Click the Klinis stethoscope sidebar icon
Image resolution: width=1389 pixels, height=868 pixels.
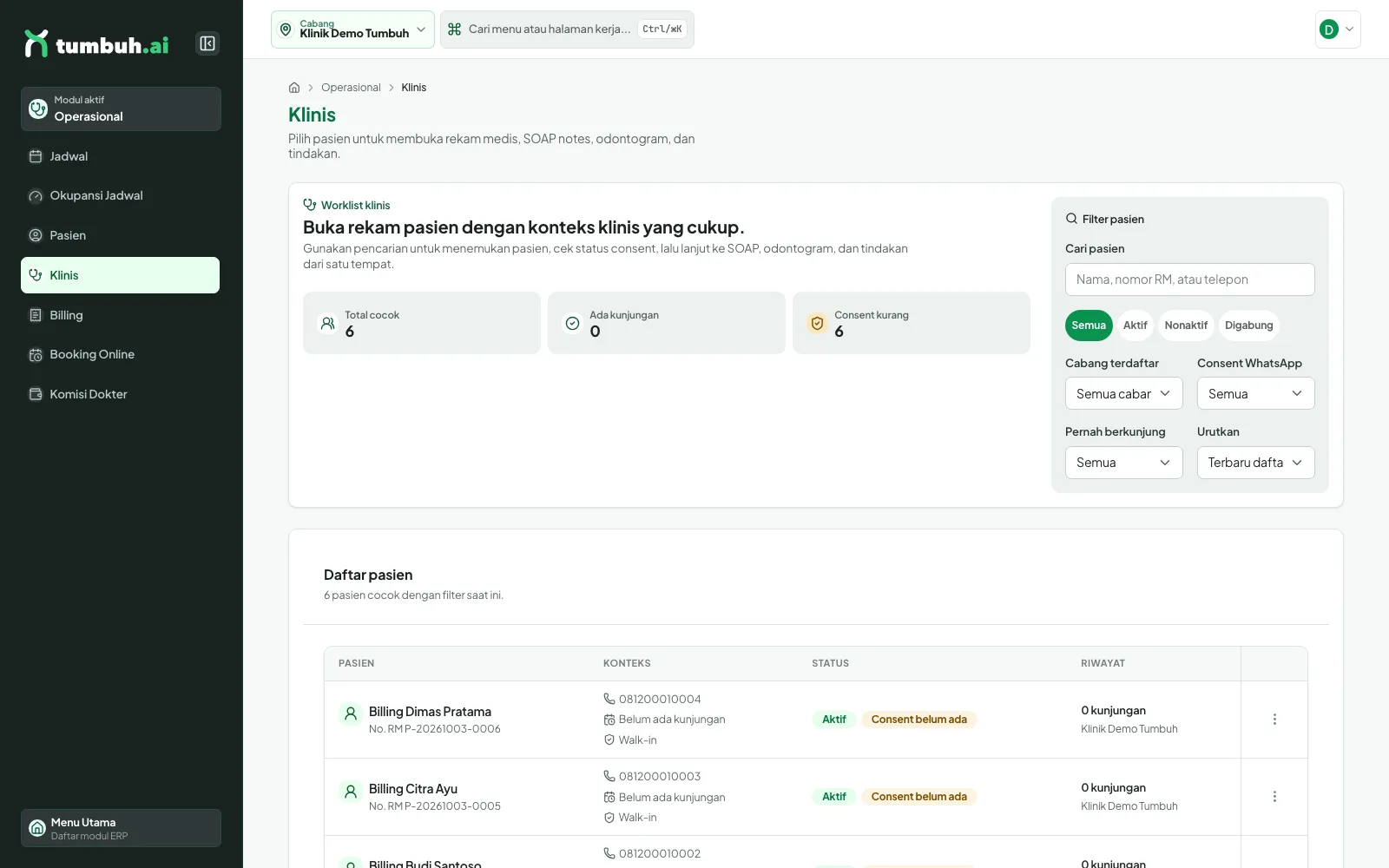coord(36,275)
